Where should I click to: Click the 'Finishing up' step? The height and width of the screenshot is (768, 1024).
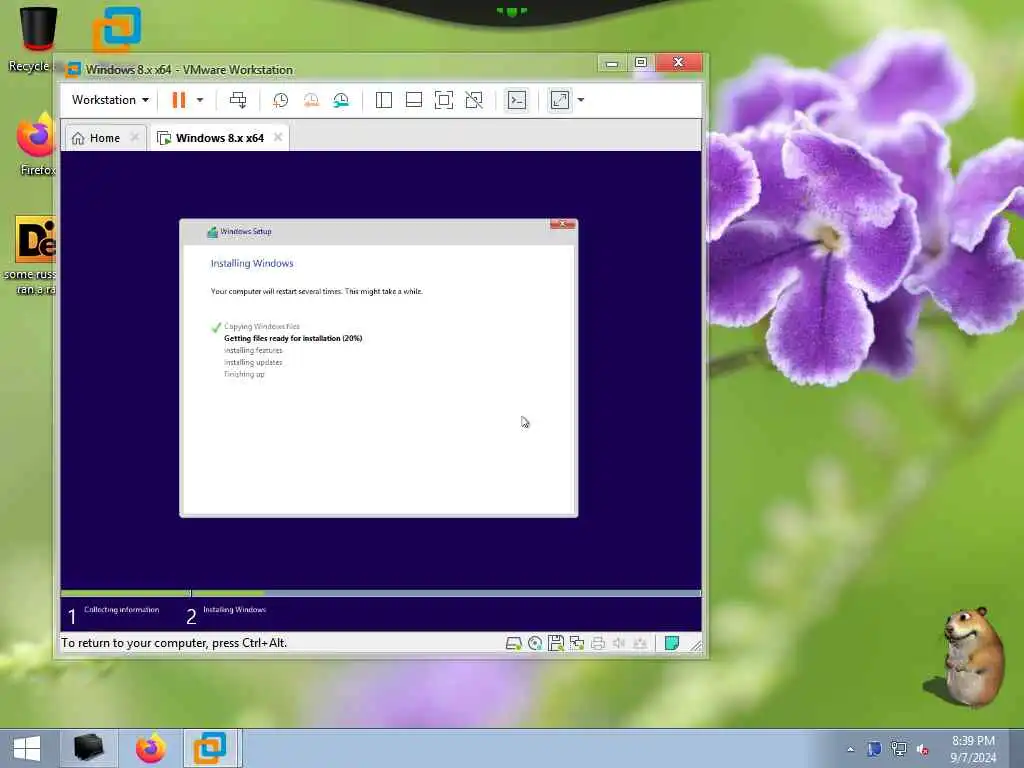tap(244, 374)
